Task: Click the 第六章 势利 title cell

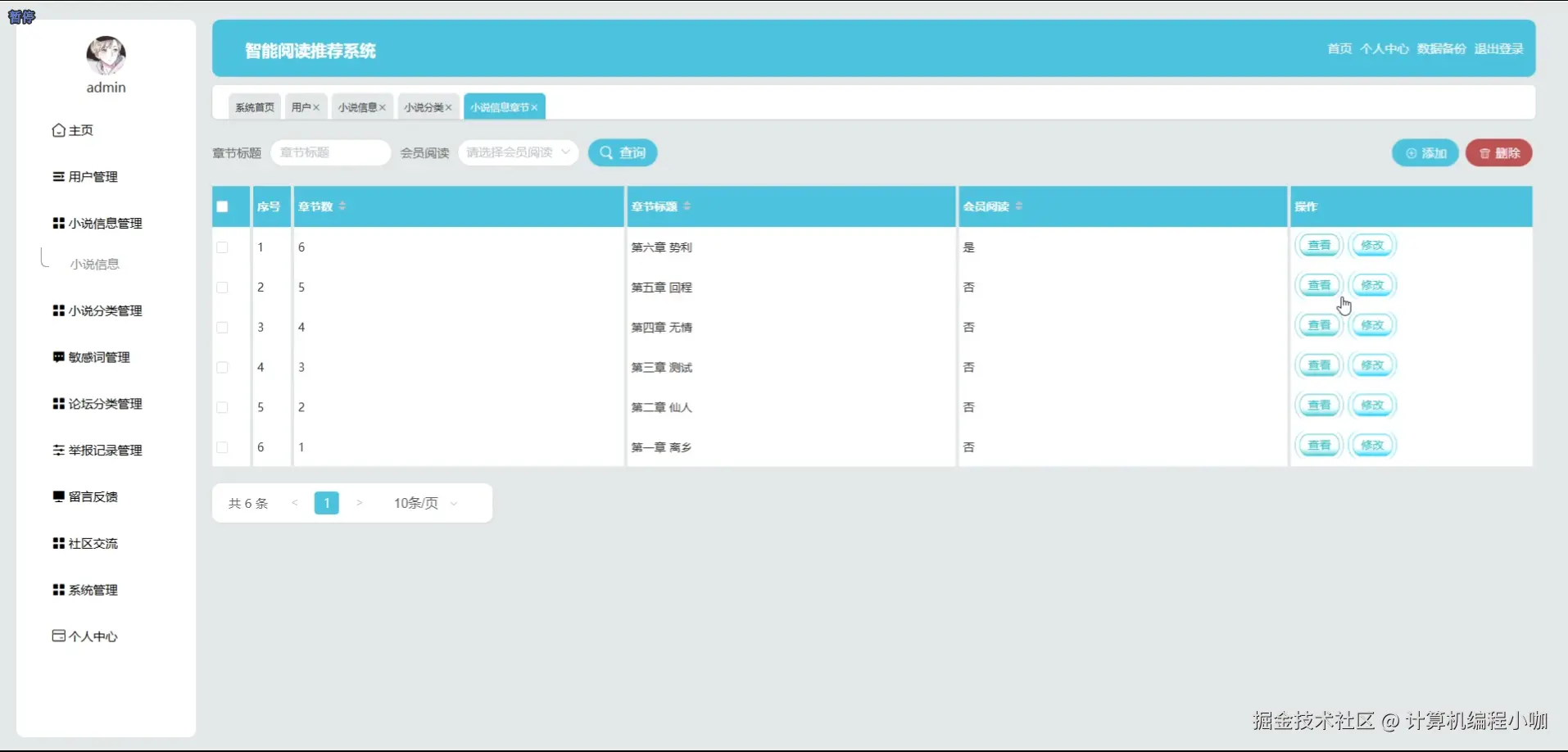Action: (661, 247)
